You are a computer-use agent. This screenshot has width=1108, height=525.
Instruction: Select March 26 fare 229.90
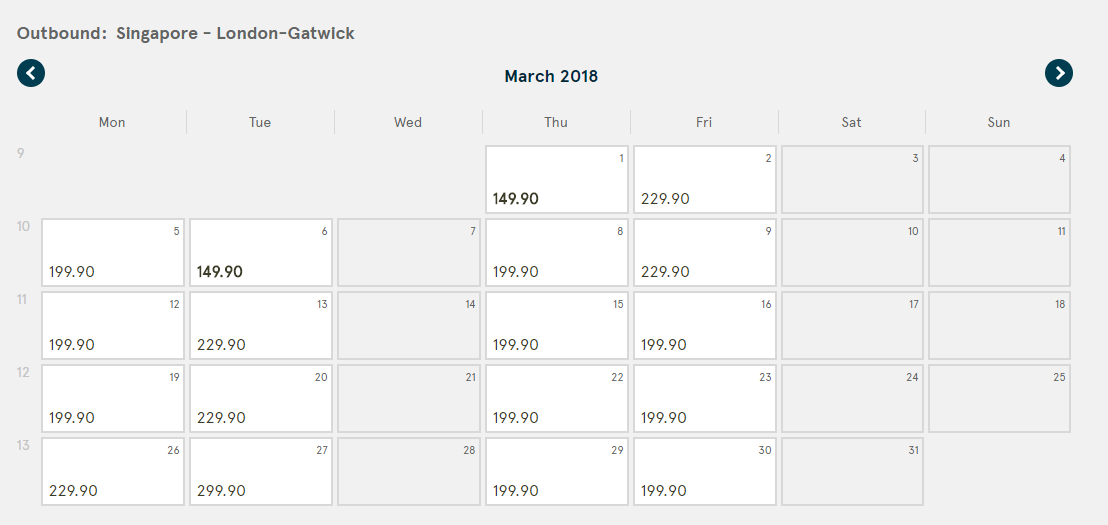click(113, 471)
